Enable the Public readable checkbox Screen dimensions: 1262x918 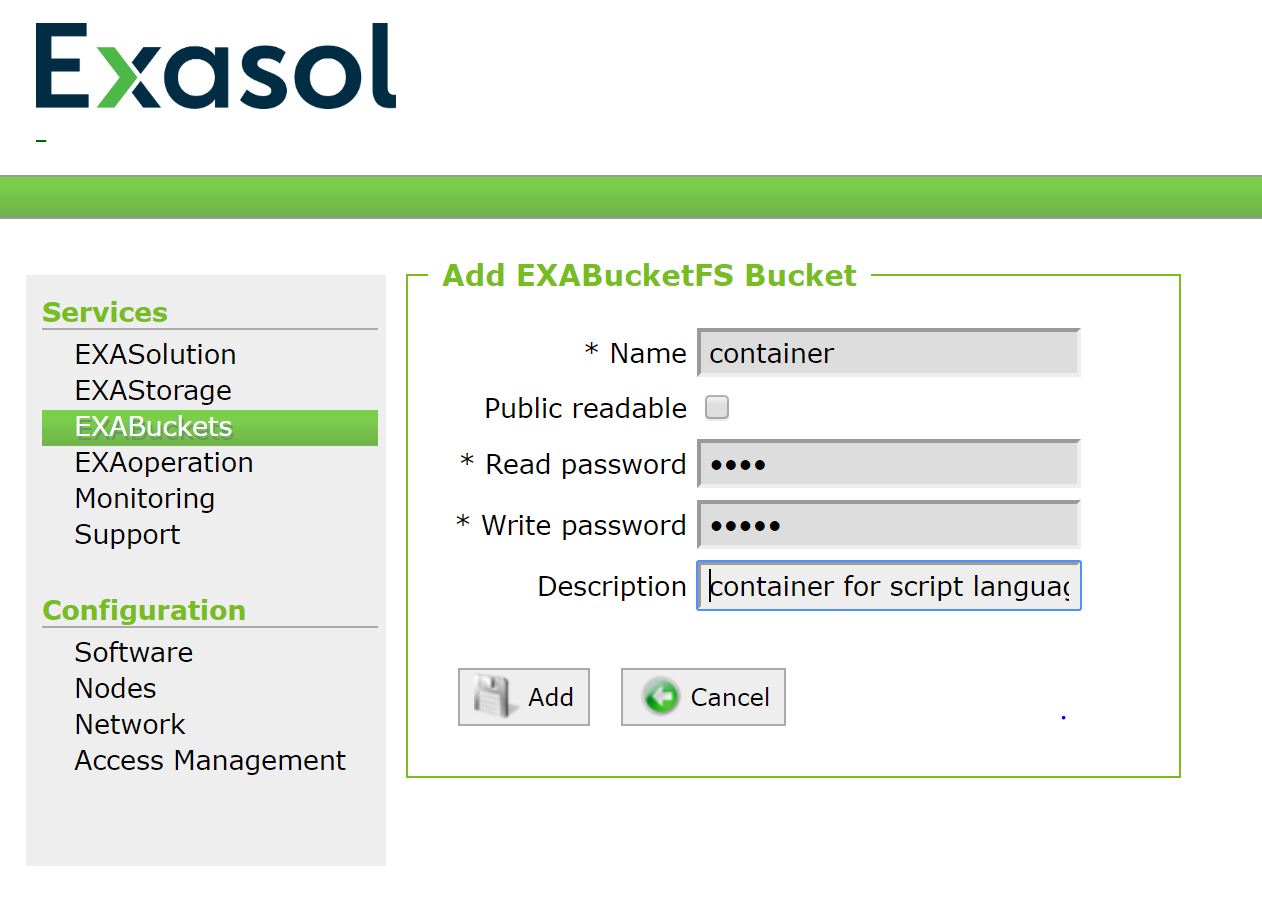[717, 408]
